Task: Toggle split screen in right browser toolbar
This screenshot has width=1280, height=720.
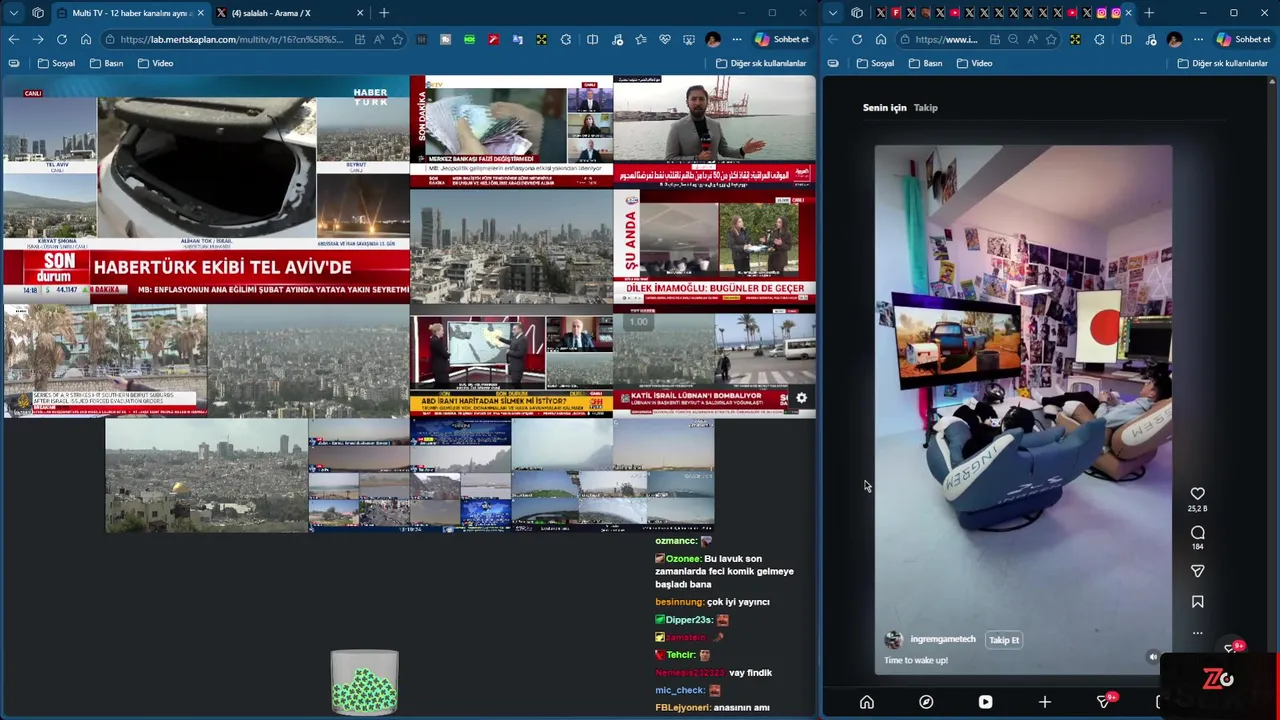Action: [1126, 39]
